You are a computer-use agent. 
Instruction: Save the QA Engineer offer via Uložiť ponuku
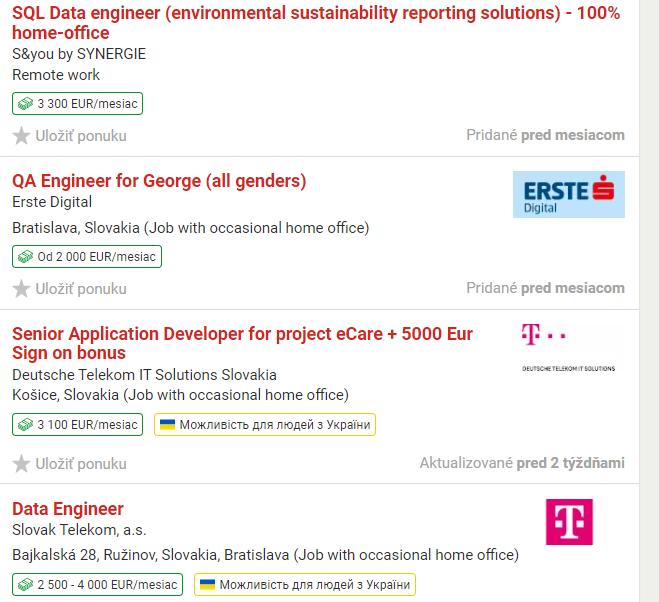pyautogui.click(x=80, y=289)
